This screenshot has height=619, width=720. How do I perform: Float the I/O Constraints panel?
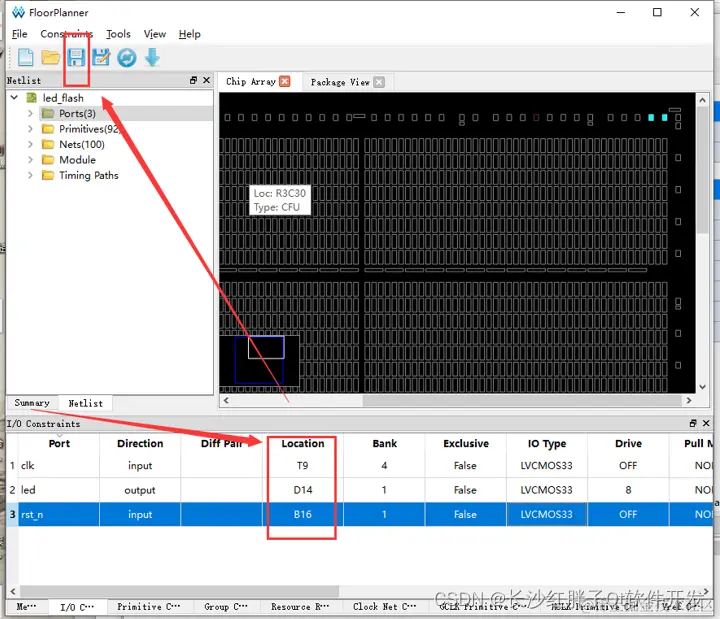[693, 423]
